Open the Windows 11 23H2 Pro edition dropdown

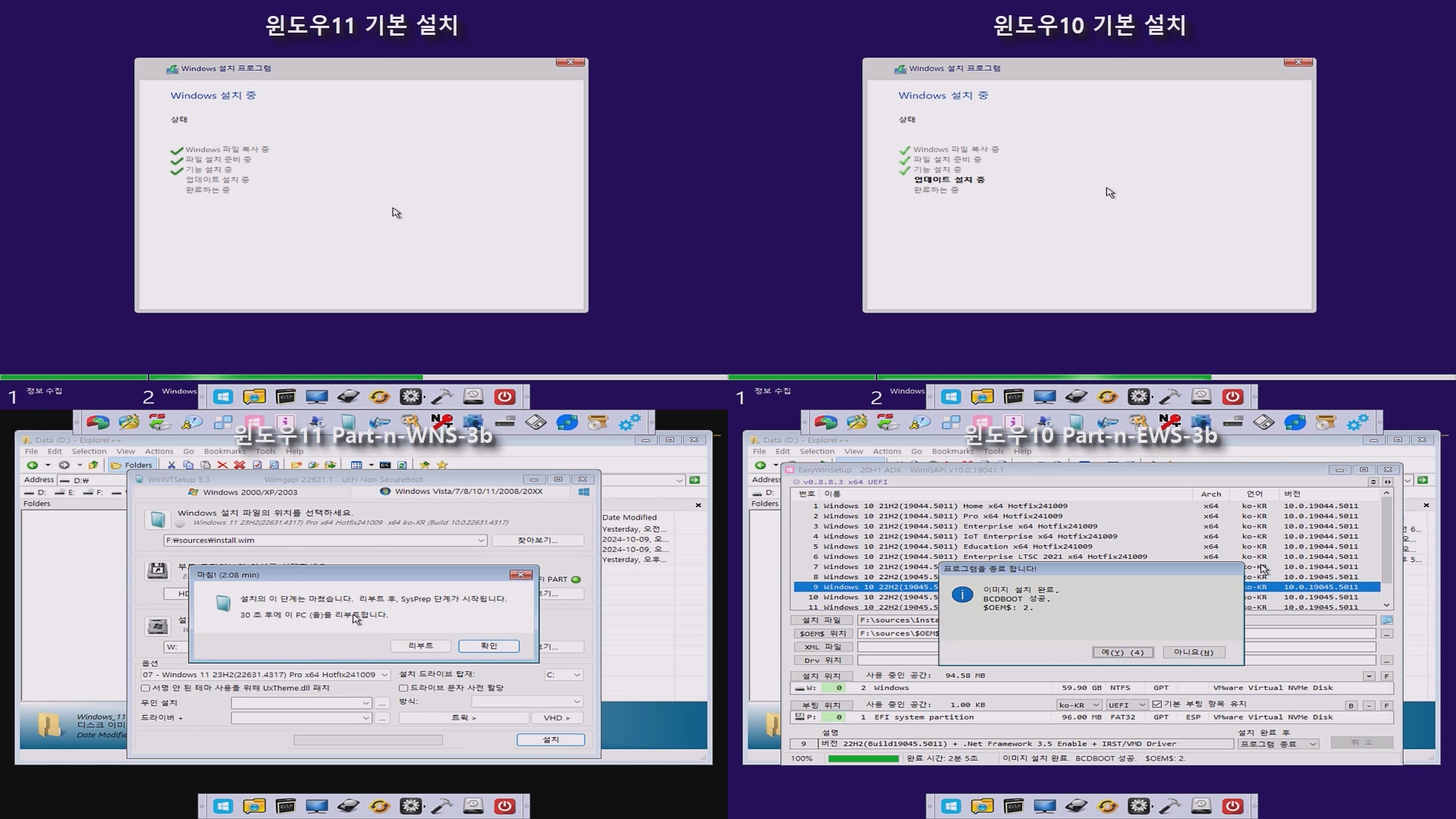pos(384,675)
